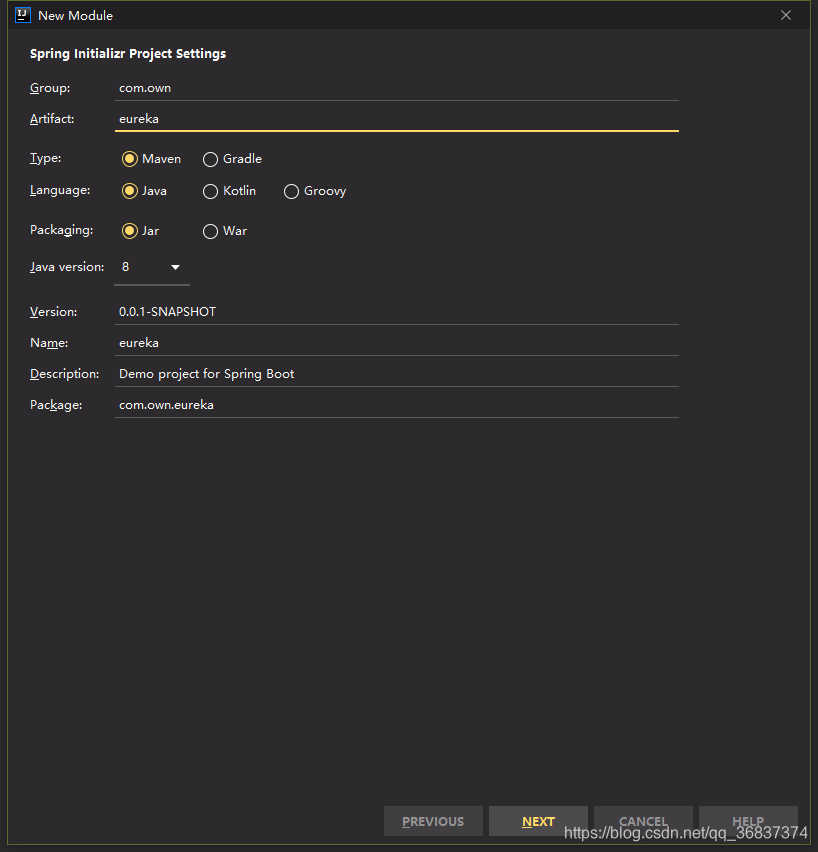
Task: Click the Spring Initializr Project Settings heading
Action: 128,54
